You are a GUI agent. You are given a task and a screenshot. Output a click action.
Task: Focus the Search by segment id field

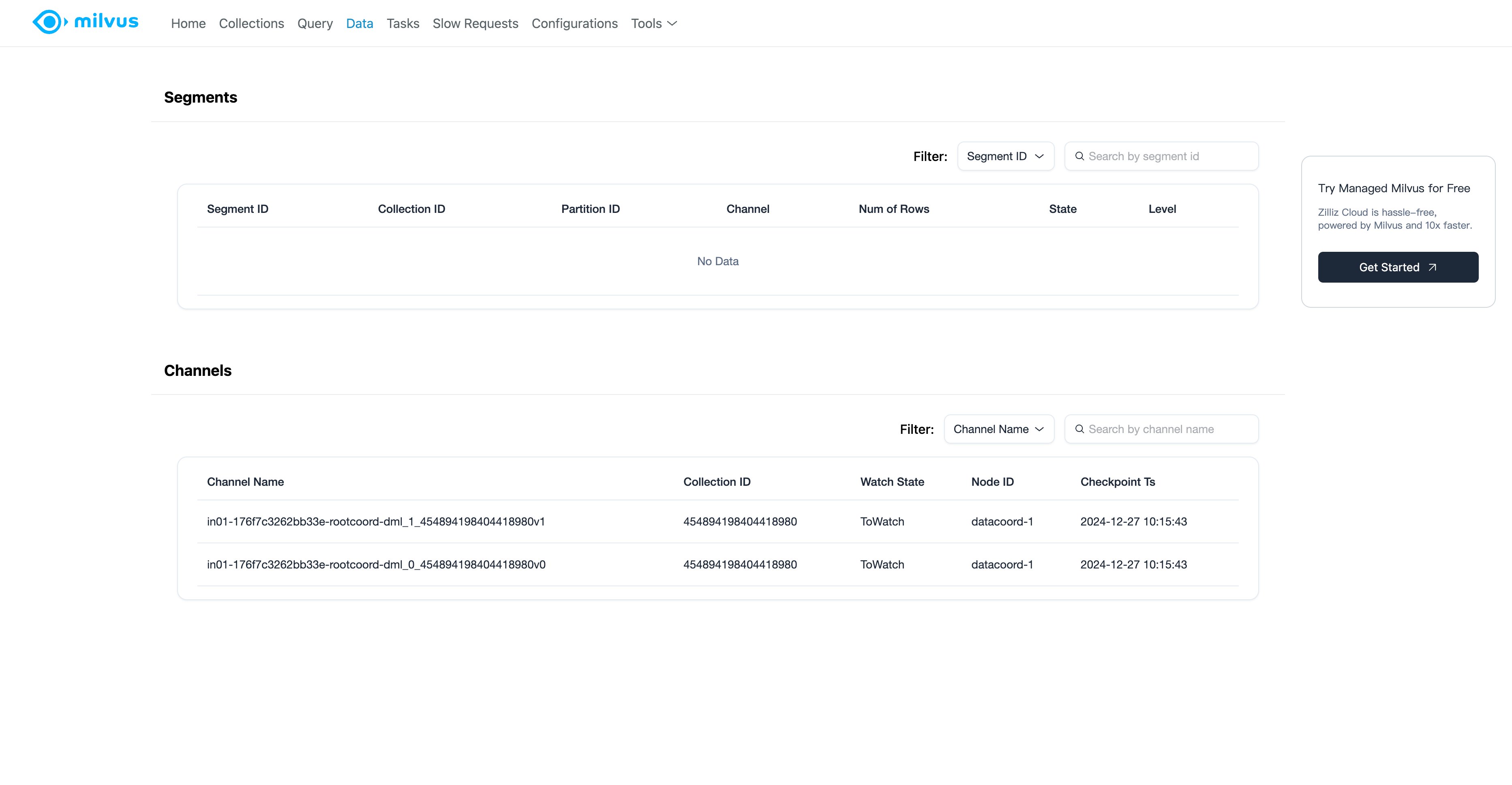coord(1168,156)
